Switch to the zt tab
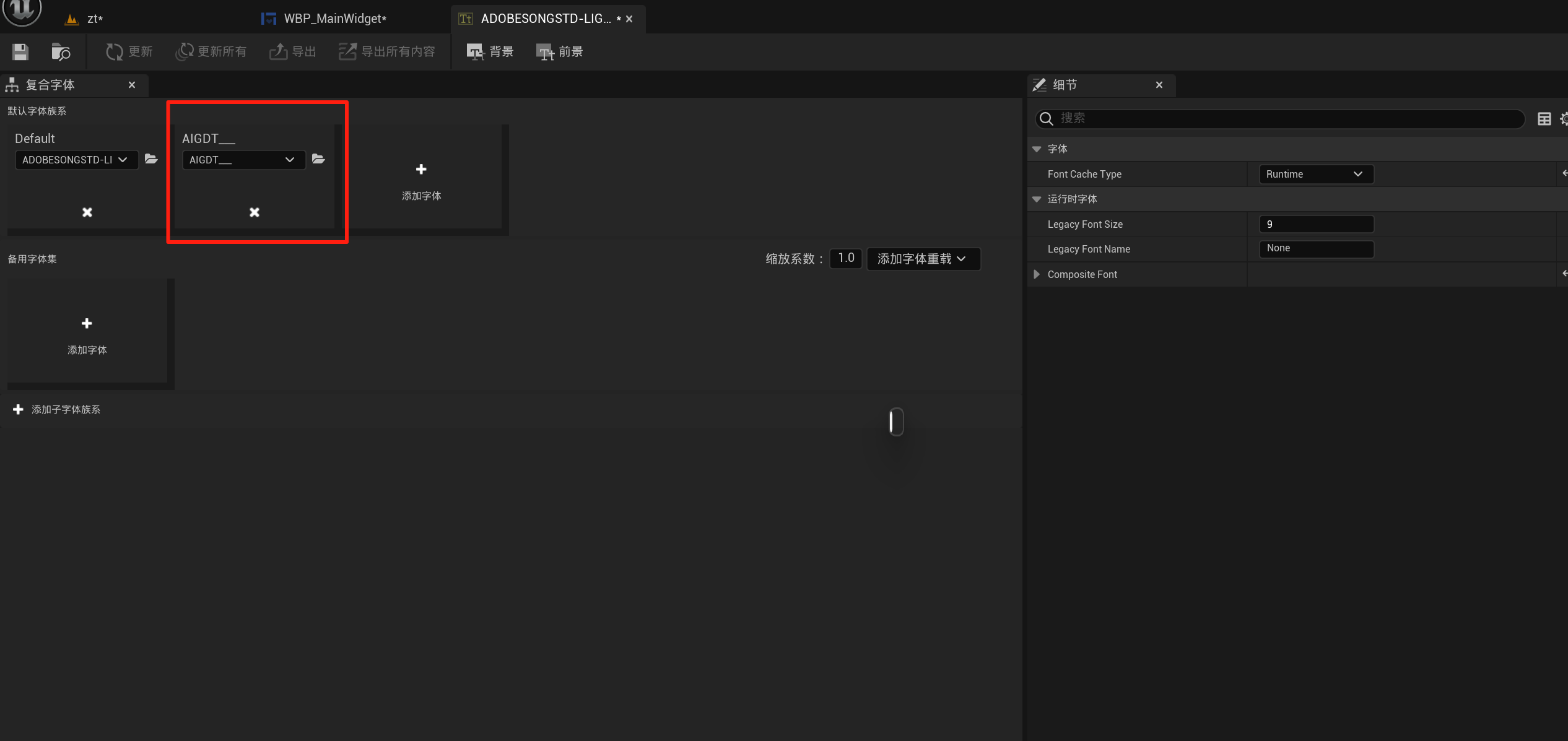Viewport: 1568px width, 741px height. pos(94,19)
